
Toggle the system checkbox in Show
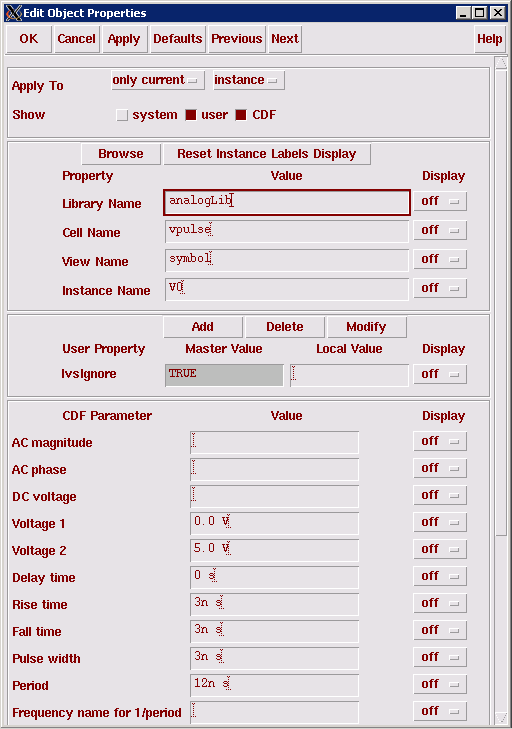click(122, 115)
